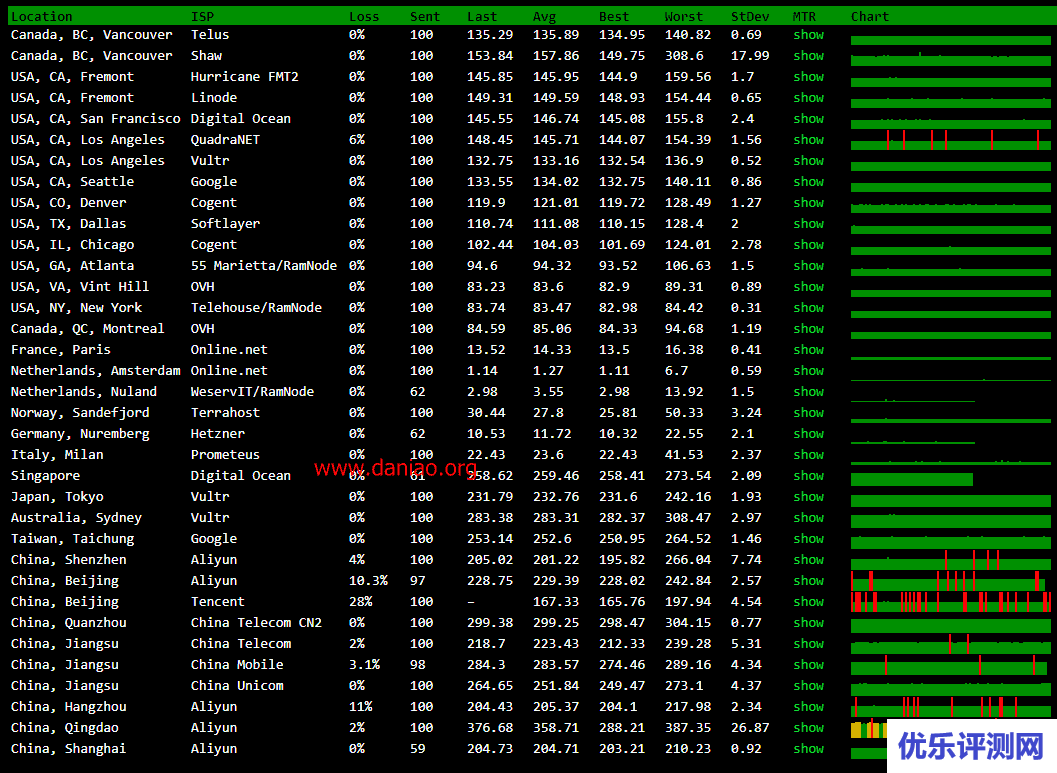Show MTR for Amsterdam Online.net
1057x773 pixels.
[x=808, y=371]
